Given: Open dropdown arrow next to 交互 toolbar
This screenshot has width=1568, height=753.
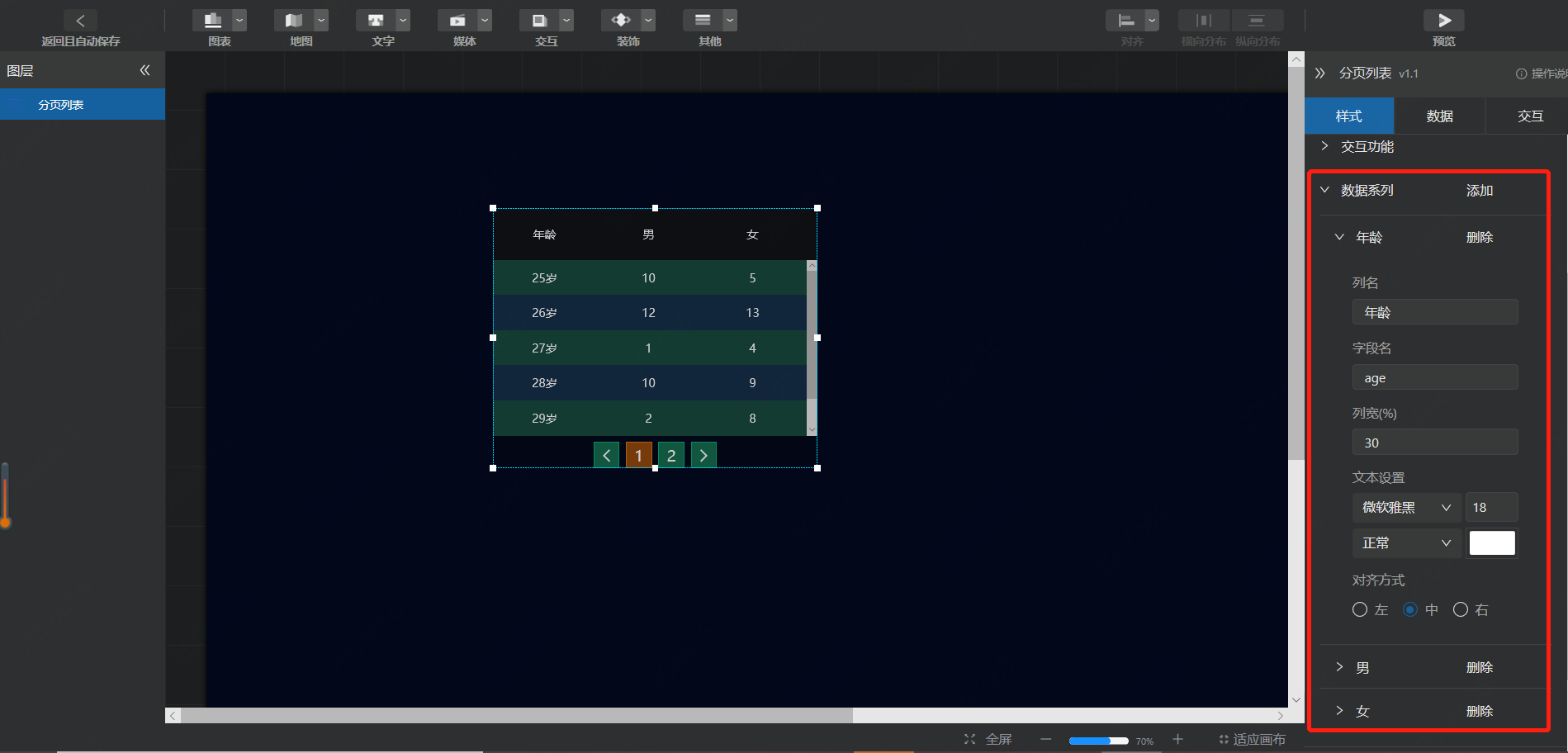Looking at the screenshot, I should (x=566, y=21).
